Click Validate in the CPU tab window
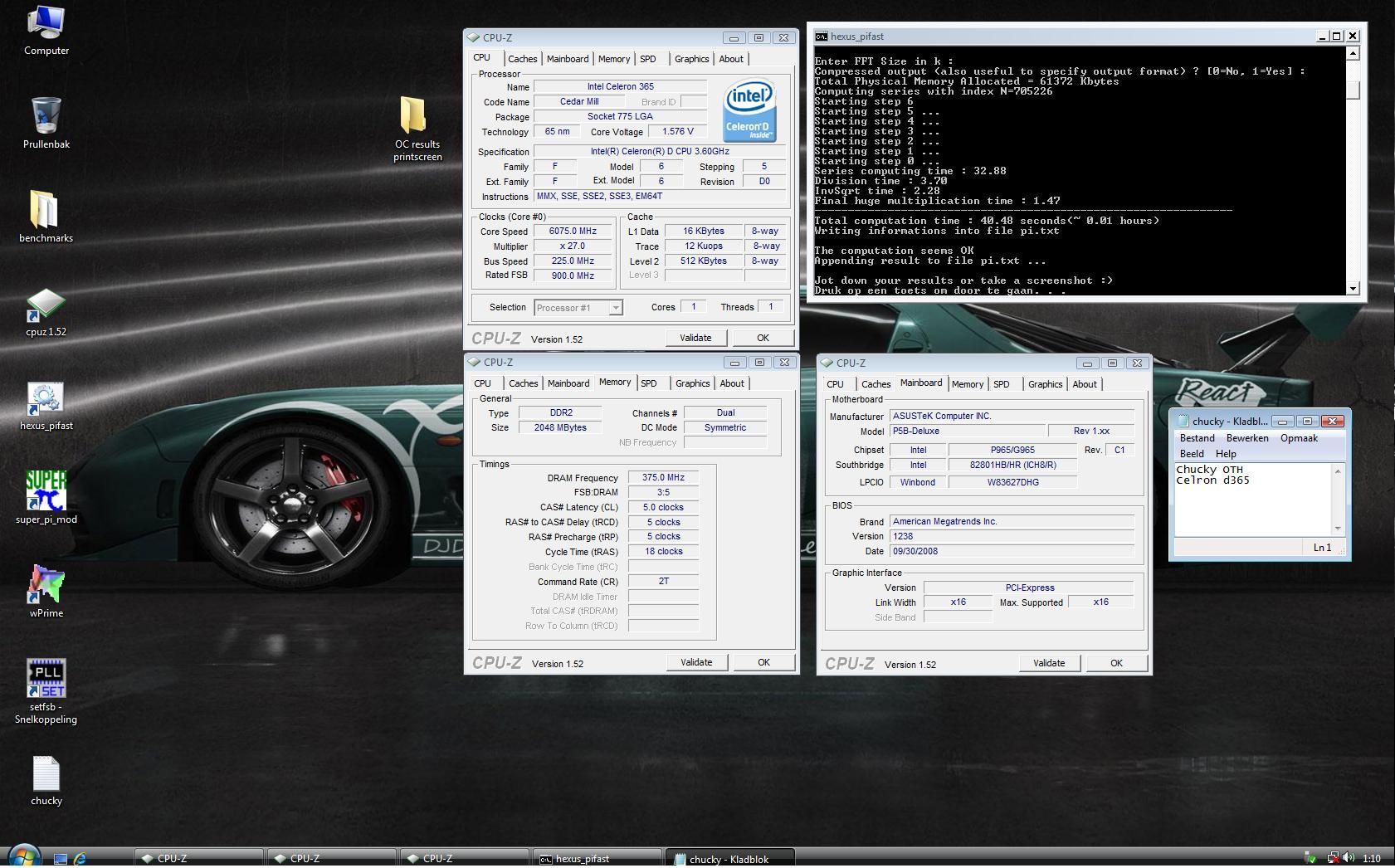The height and width of the screenshot is (868, 1395). pyautogui.click(x=695, y=338)
